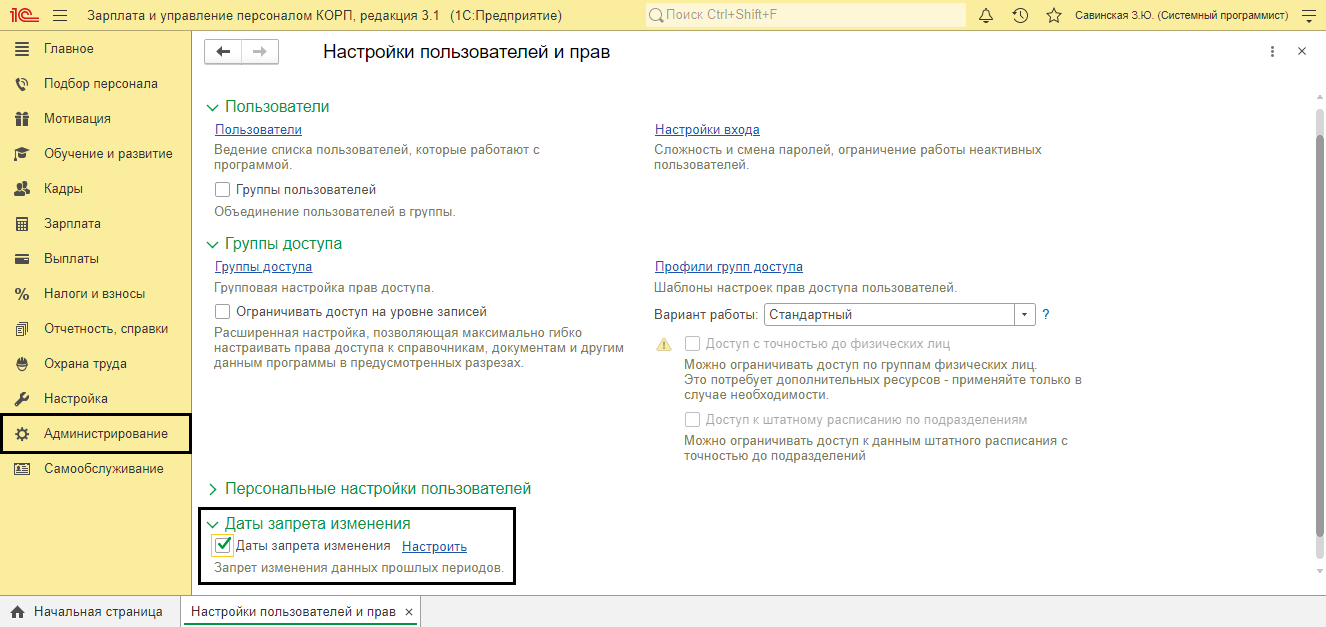Click the Главное sidebar icon
Image resolution: width=1326 pixels, height=627 pixels.
click(22, 49)
